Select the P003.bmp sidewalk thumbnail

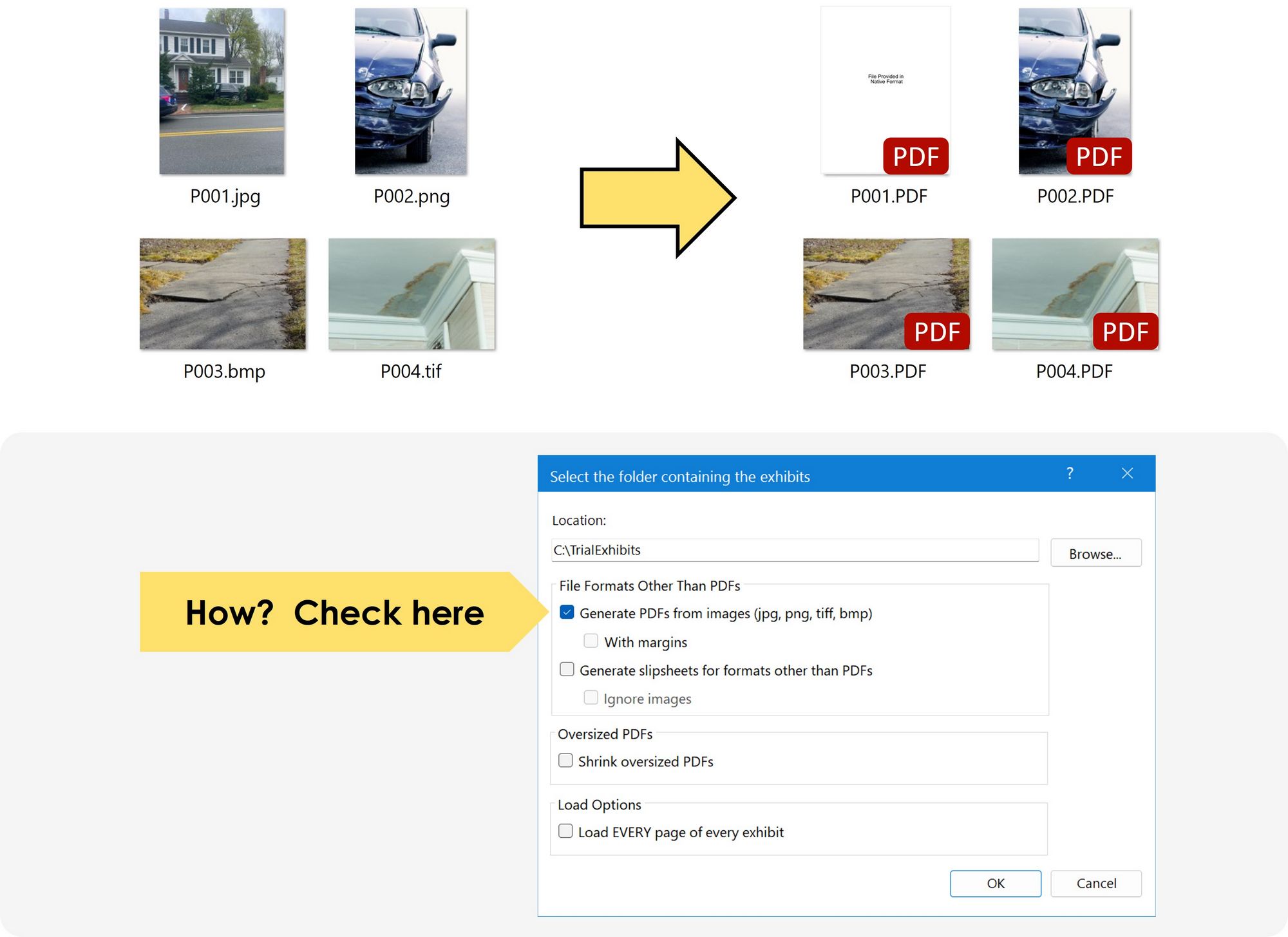click(x=222, y=294)
